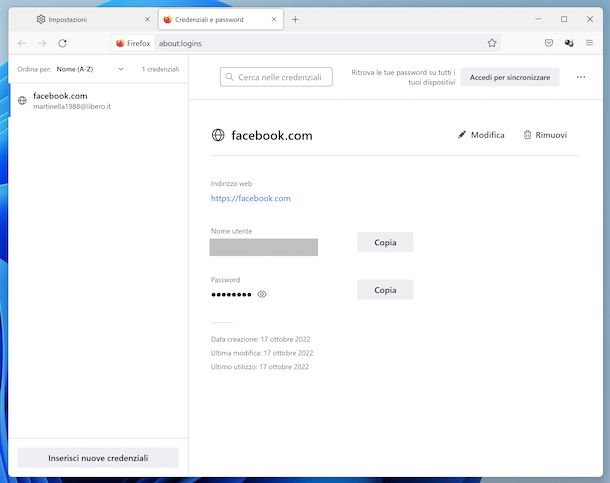This screenshot has width=610, height=483.
Task: Click the Cerca nelle credenziali search field
Action: 276,77
